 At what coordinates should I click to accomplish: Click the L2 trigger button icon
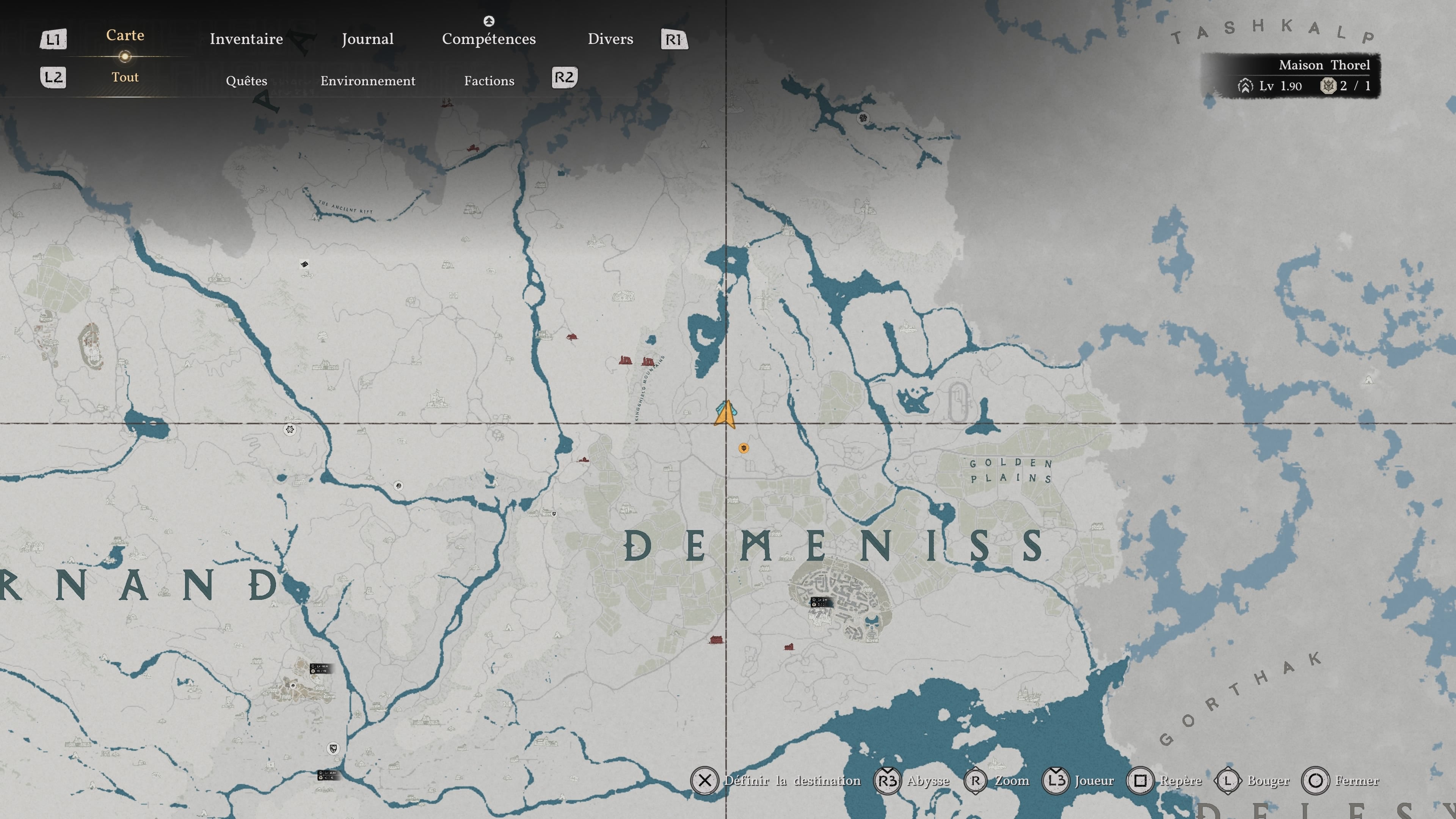coord(53,77)
